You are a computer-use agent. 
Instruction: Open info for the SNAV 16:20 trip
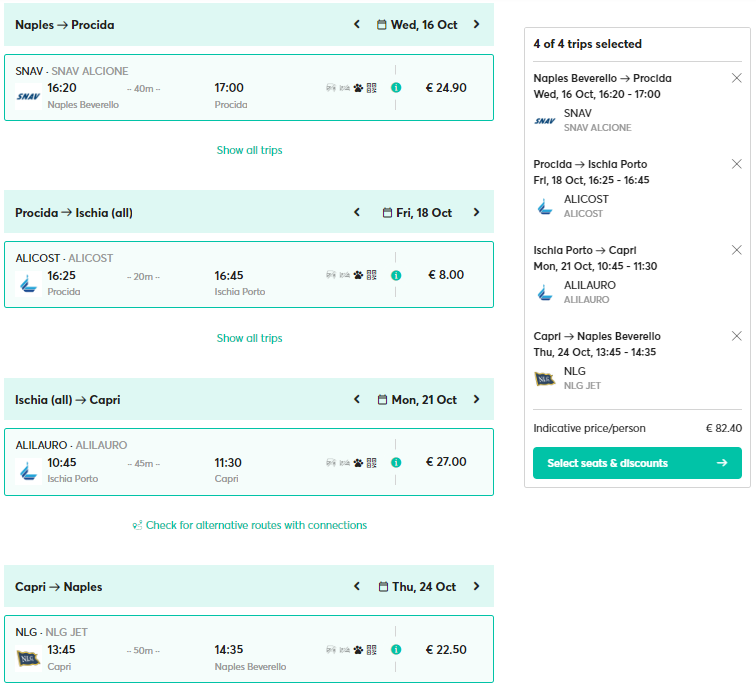tap(396, 88)
